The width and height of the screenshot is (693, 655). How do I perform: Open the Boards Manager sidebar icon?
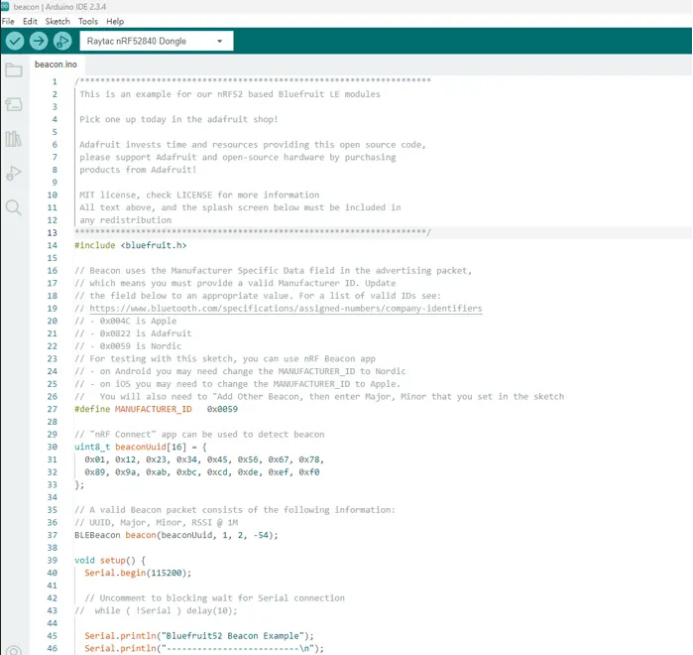(14, 104)
